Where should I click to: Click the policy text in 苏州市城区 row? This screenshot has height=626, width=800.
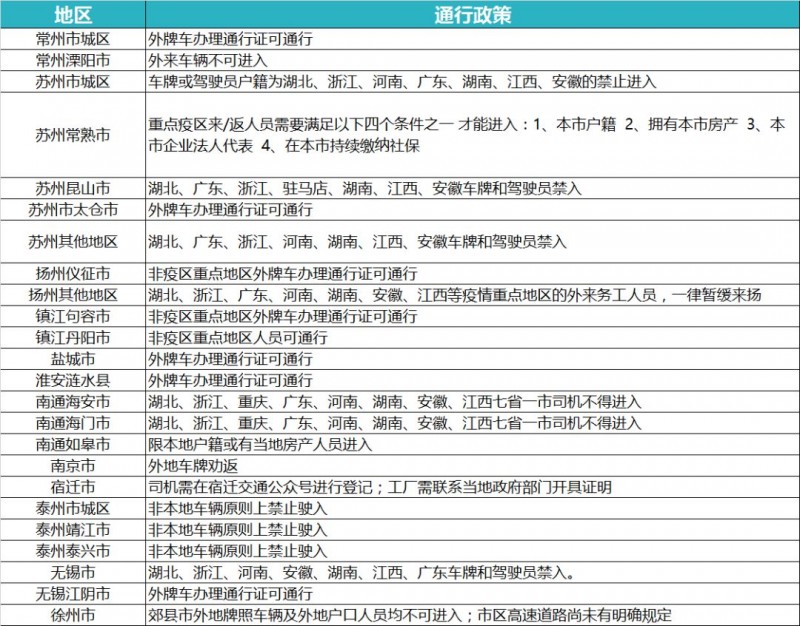pyautogui.click(x=402, y=82)
